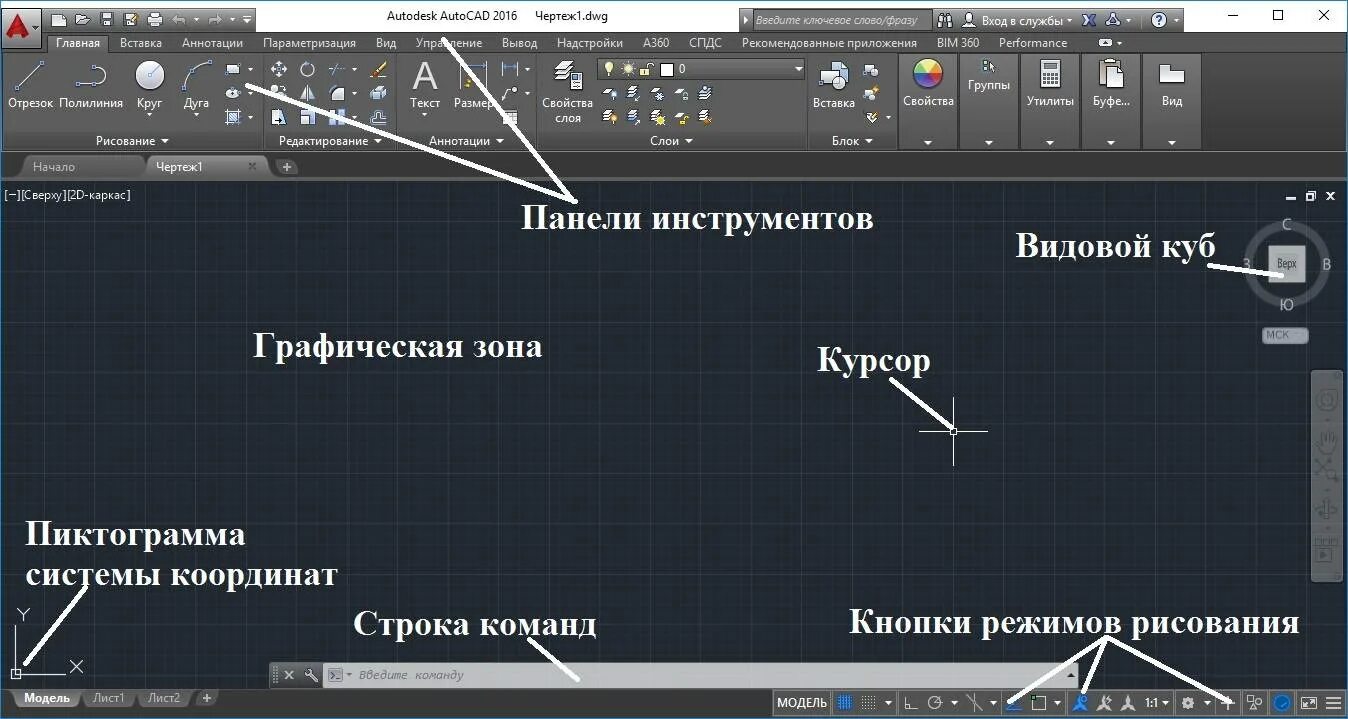
Task: Click the help question mark icon
Action: (1159, 19)
